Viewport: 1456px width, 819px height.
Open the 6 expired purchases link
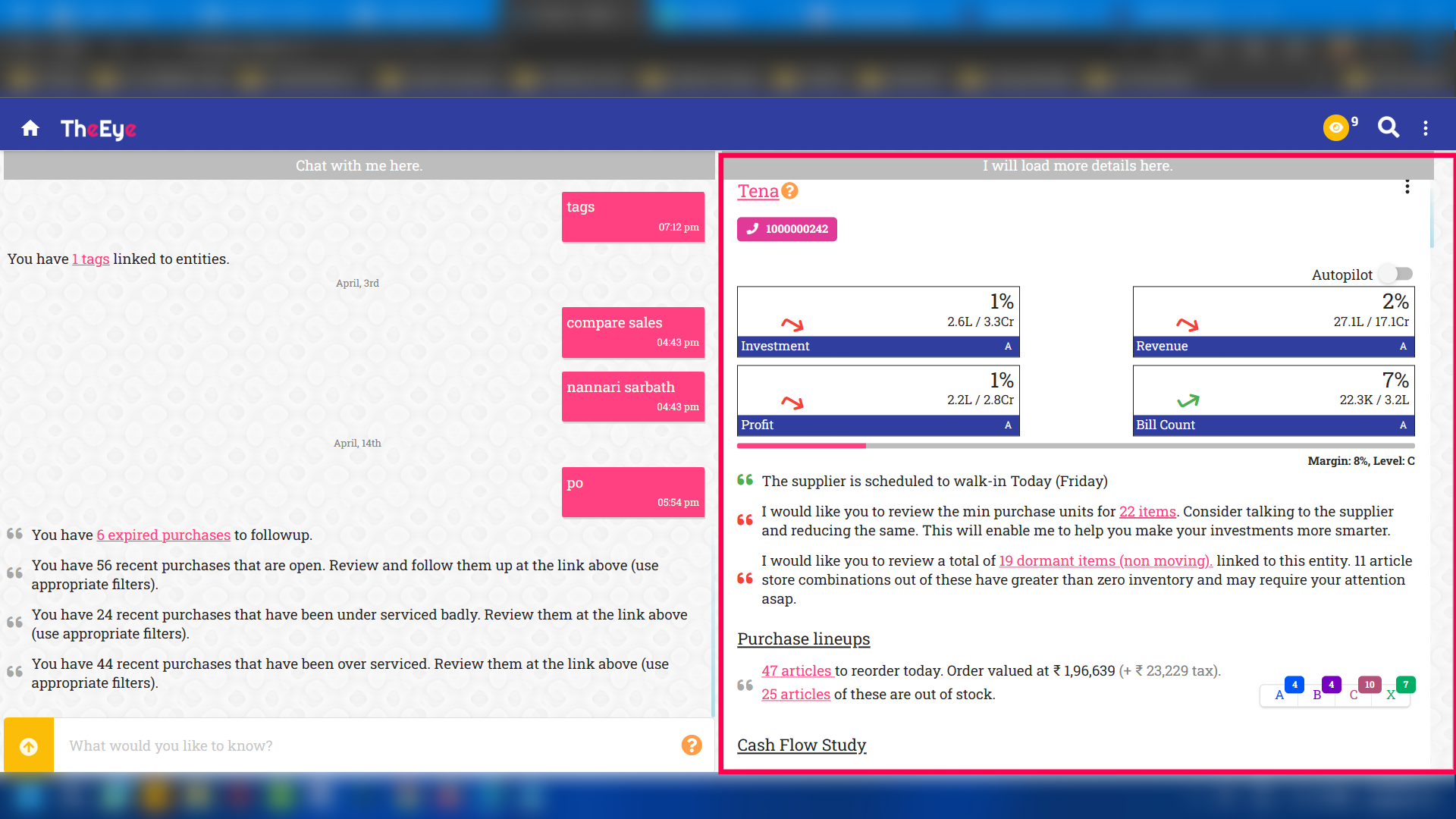coord(163,535)
